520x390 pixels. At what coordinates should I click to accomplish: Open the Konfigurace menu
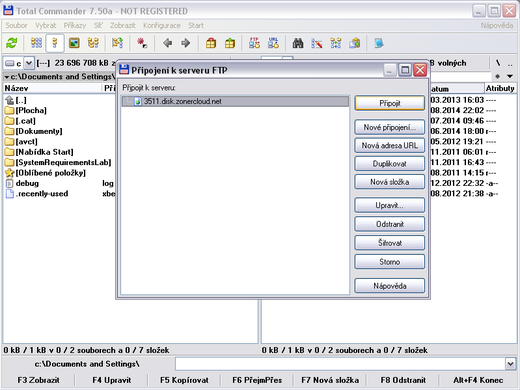162,25
